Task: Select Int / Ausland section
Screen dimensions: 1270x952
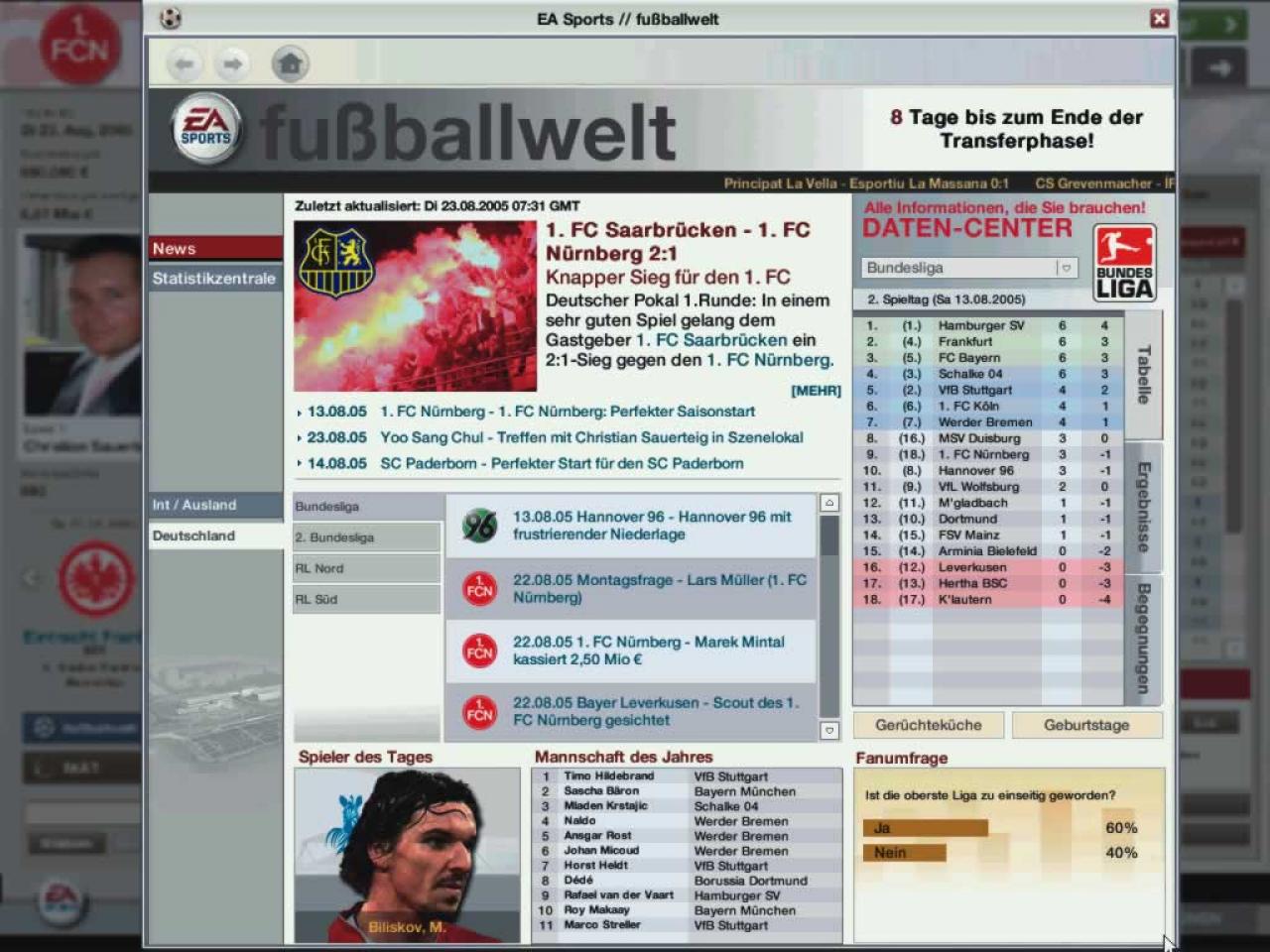Action: click(x=215, y=505)
